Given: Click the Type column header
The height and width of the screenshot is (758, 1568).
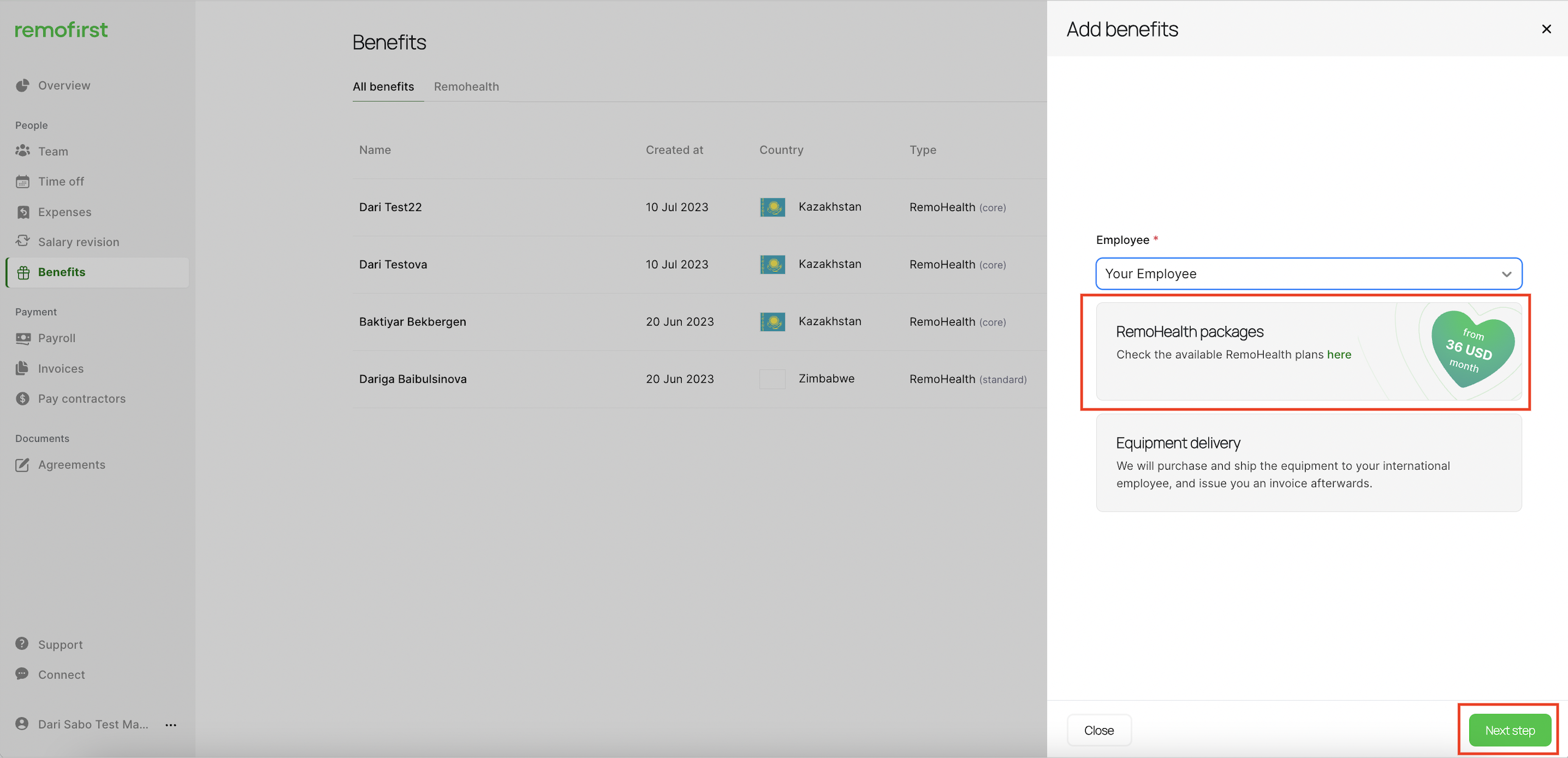Looking at the screenshot, I should (x=923, y=150).
